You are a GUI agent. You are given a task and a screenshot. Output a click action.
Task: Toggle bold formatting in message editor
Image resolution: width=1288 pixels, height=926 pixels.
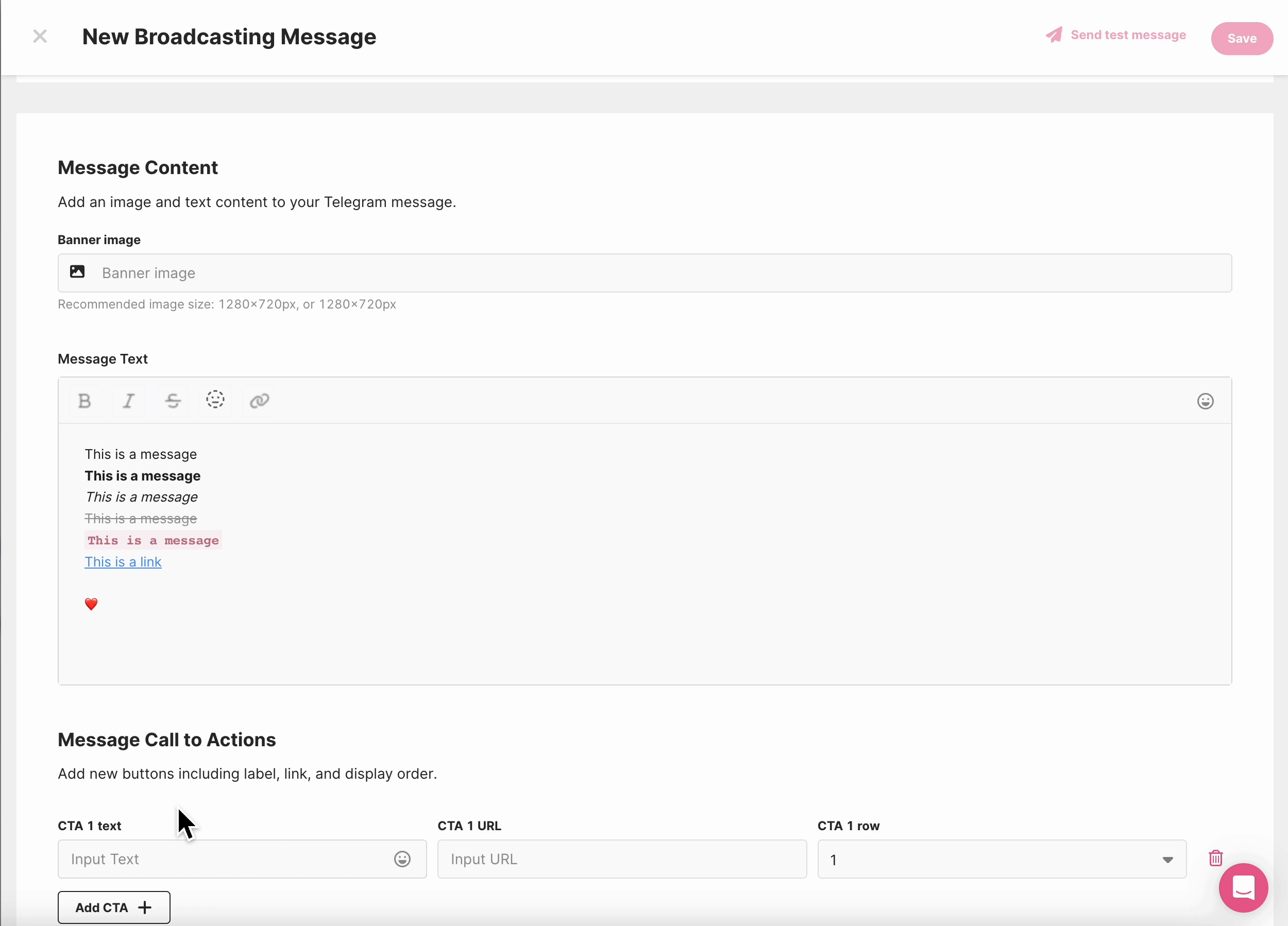84,401
